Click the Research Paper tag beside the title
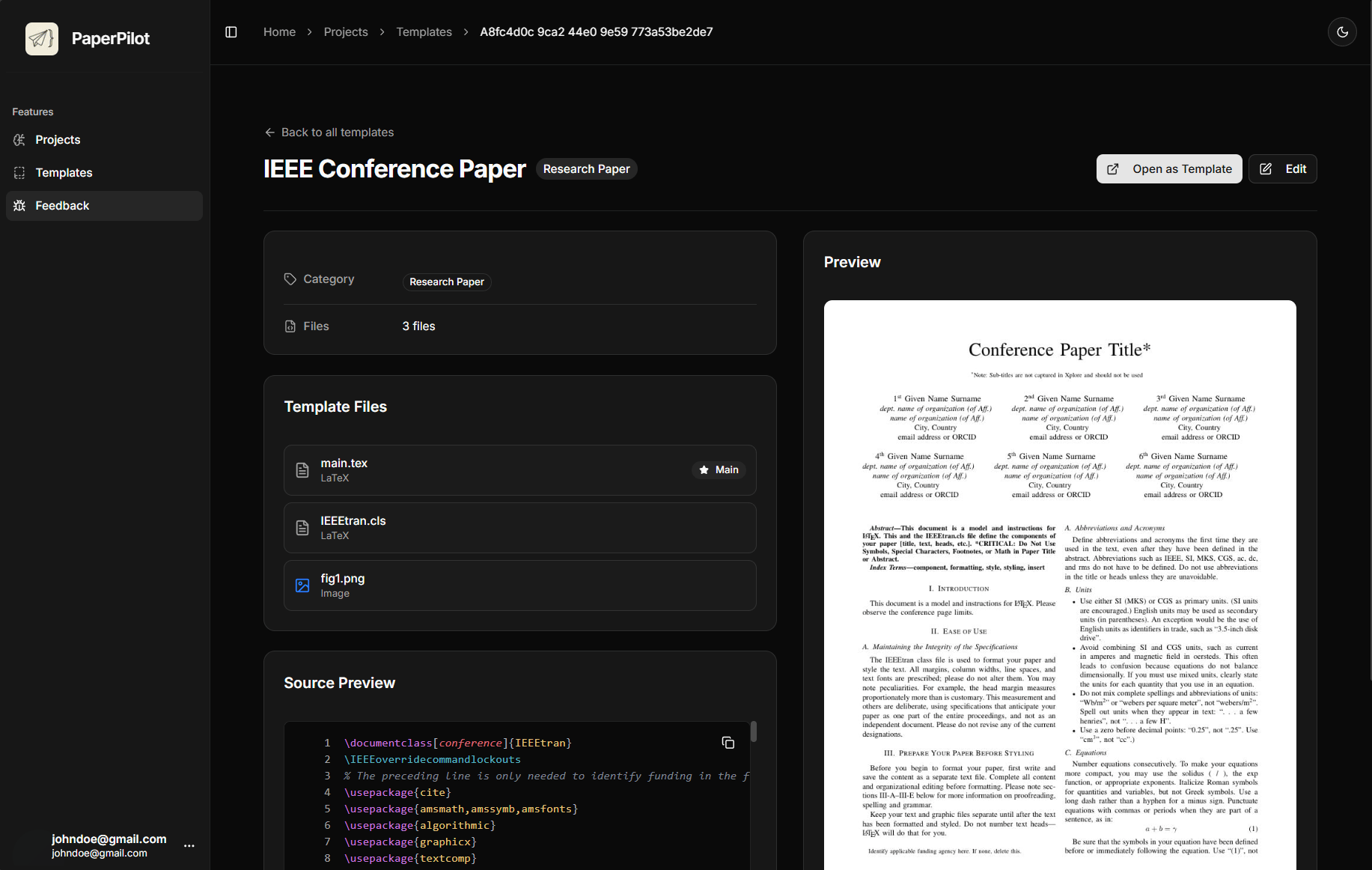The height and width of the screenshot is (870, 1372). (586, 169)
